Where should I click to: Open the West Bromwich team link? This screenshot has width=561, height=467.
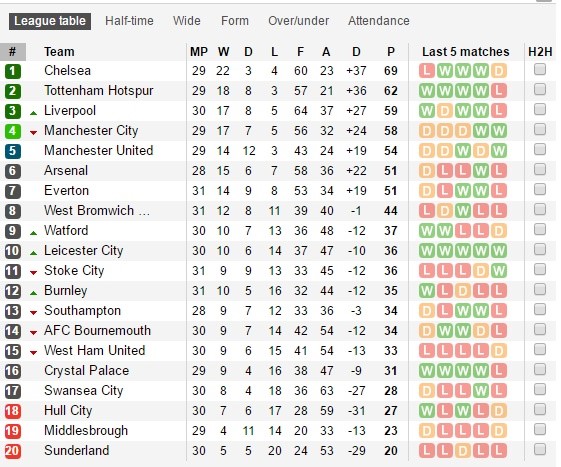click(97, 210)
